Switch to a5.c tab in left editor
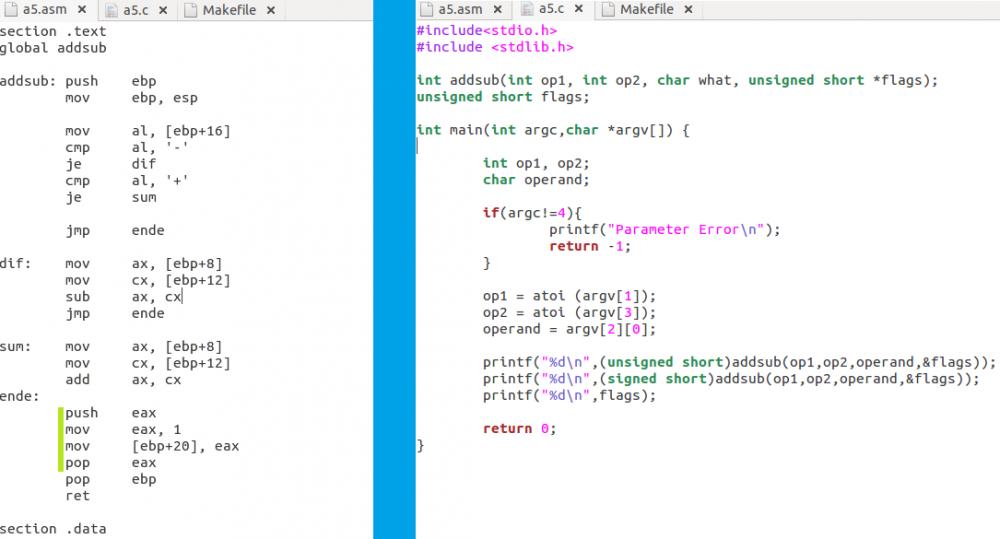Screen dimensions: 1000x539 [135, 10]
